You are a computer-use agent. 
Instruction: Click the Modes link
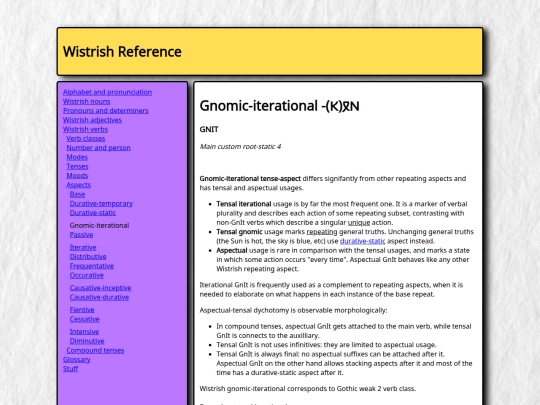pos(77,157)
